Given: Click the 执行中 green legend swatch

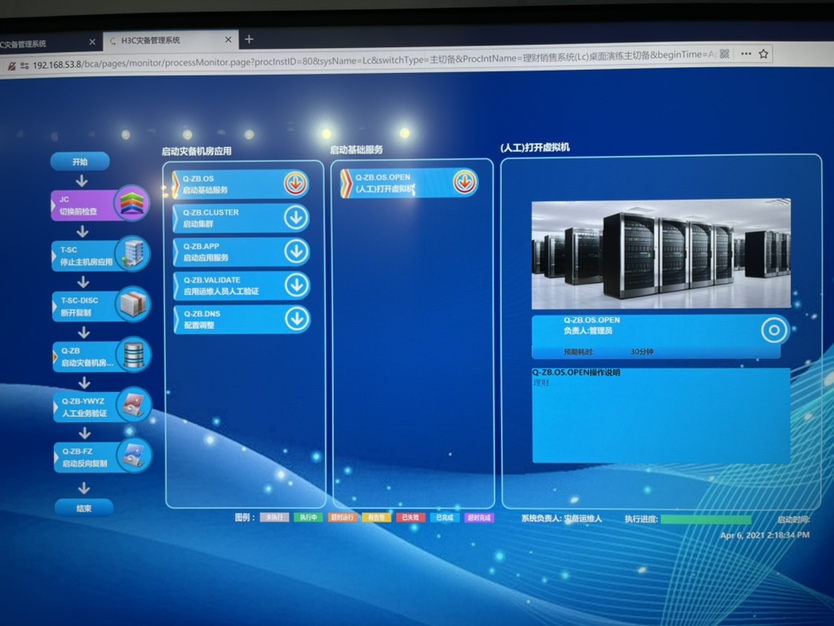Looking at the screenshot, I should click(x=308, y=517).
